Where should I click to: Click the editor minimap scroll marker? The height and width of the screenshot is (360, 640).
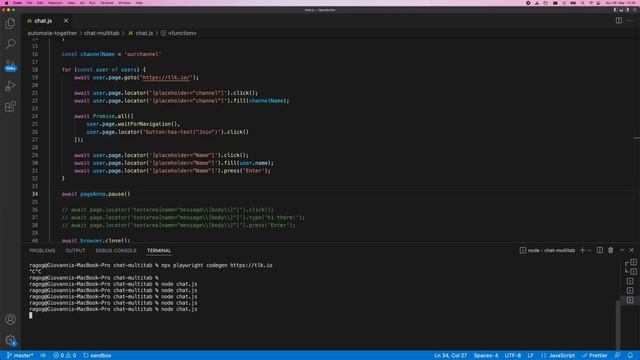click(637, 138)
